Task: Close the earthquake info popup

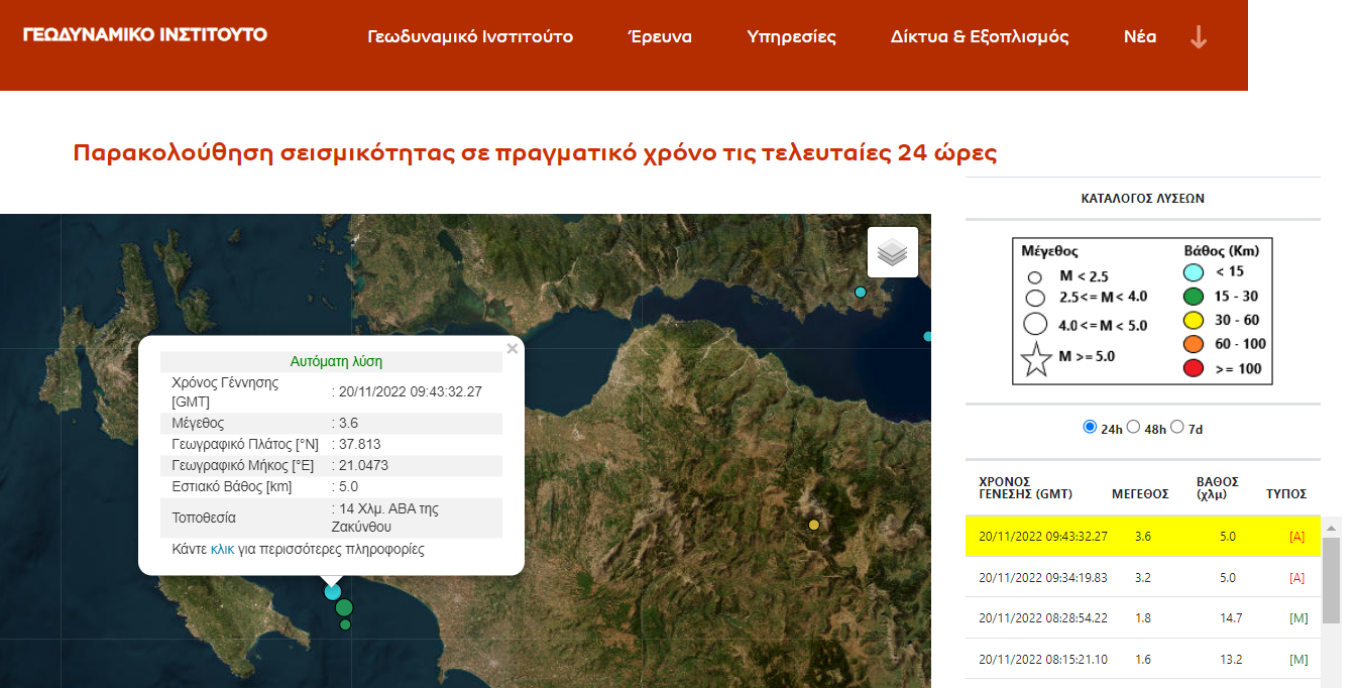Action: 512,349
